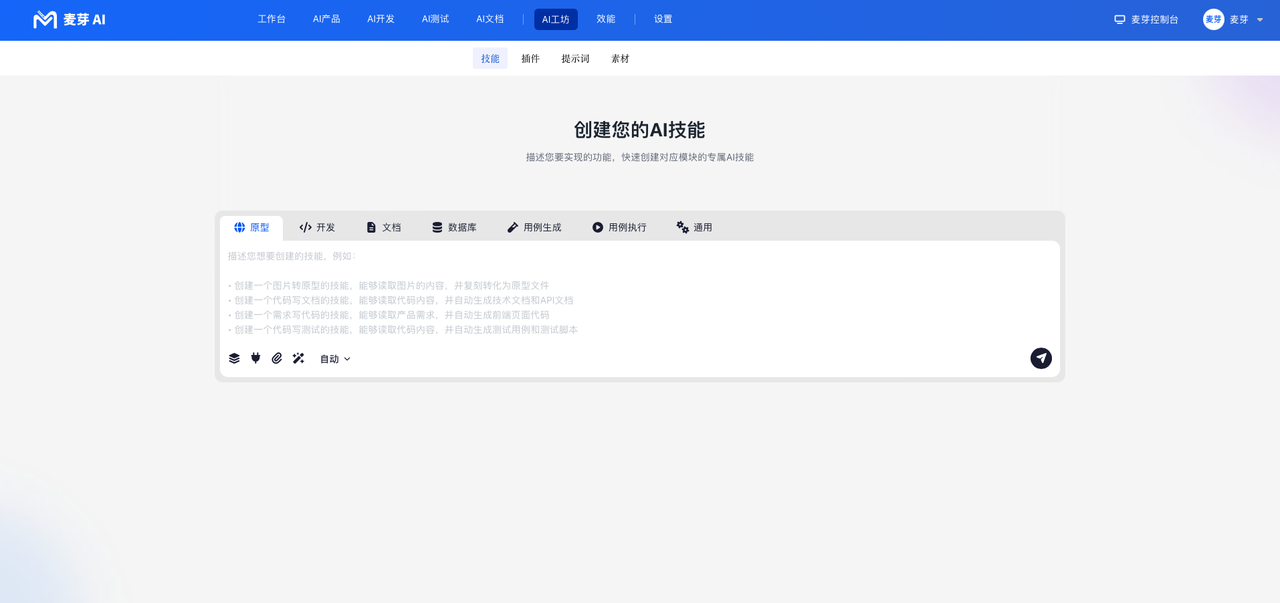
Task: Select the 用例生成 skill tab
Action: 534,227
